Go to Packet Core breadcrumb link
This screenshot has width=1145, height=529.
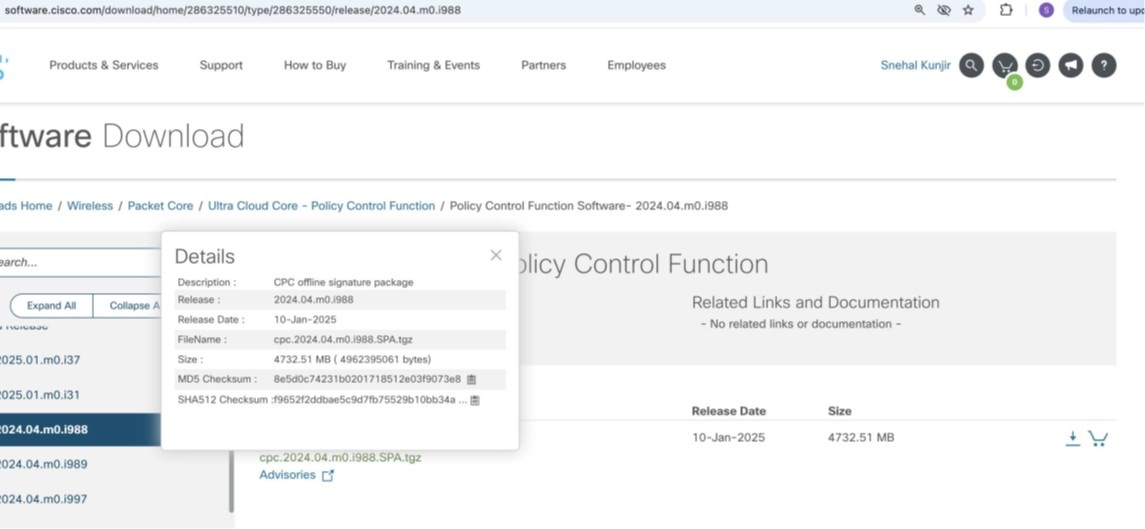pos(161,206)
